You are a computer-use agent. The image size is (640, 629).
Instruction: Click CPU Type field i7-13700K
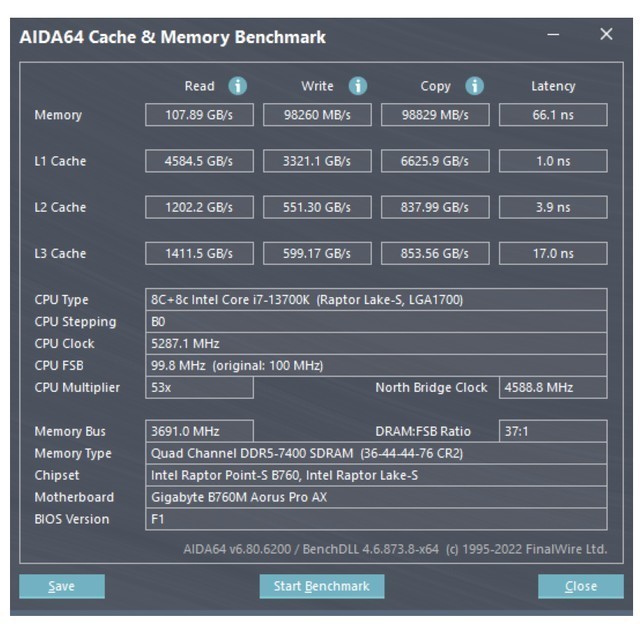pyautogui.click(x=376, y=300)
